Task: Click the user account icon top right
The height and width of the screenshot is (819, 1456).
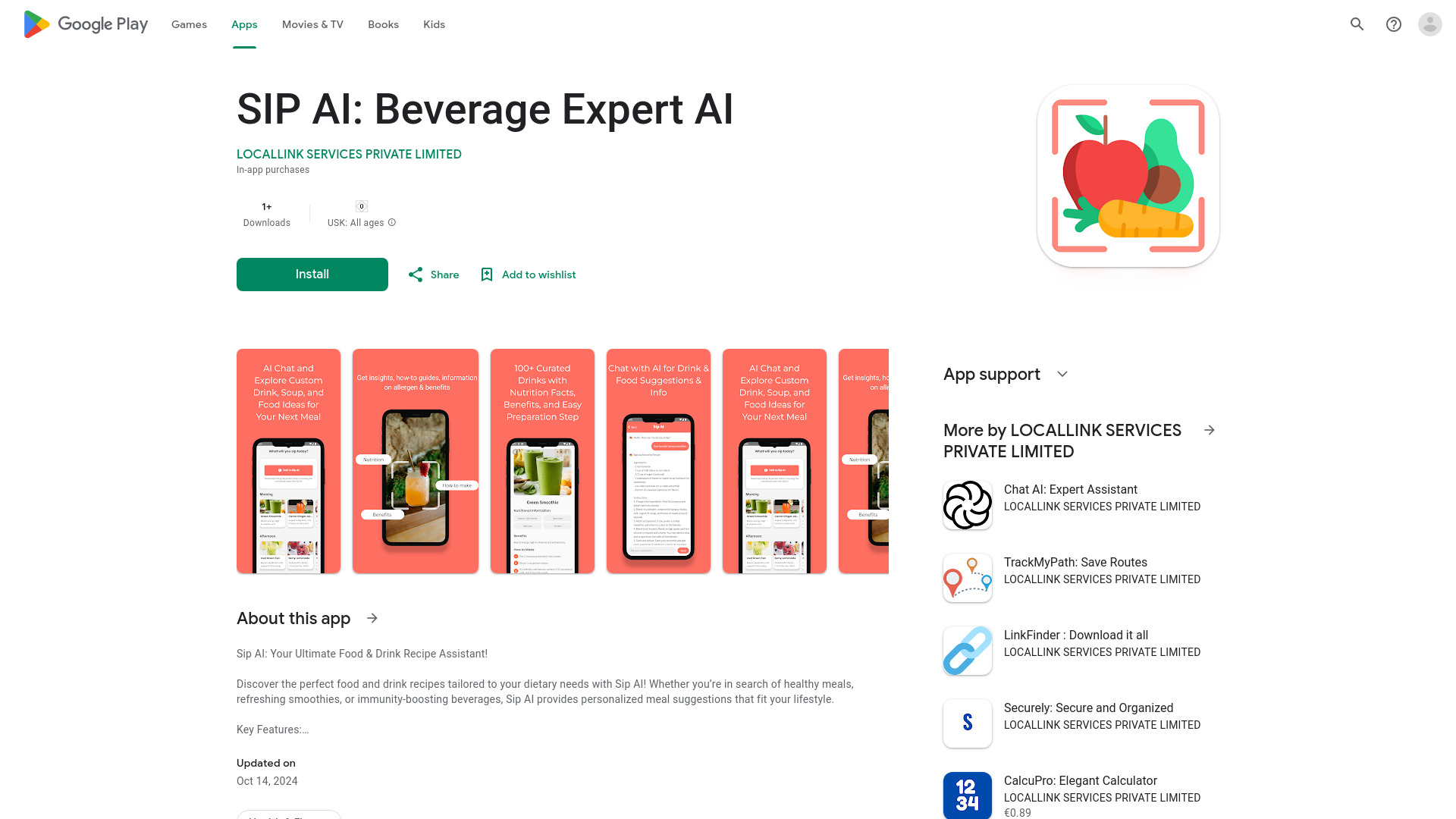Action: click(x=1430, y=24)
